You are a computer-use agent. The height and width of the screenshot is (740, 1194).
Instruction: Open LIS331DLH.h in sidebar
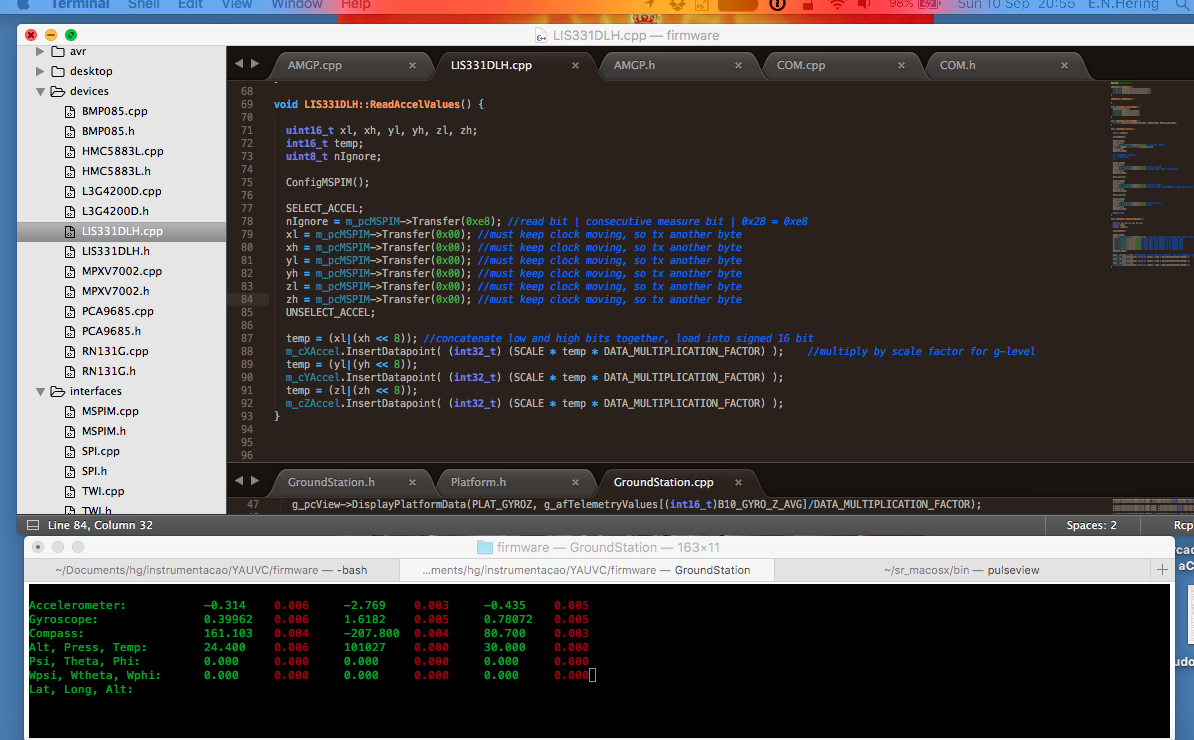(116, 251)
